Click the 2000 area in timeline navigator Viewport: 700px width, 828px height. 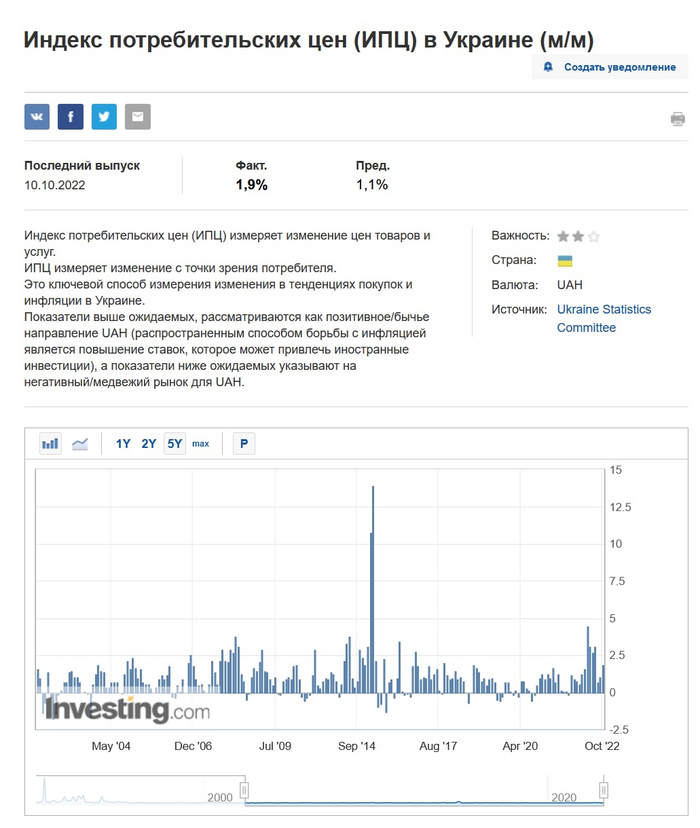point(219,795)
